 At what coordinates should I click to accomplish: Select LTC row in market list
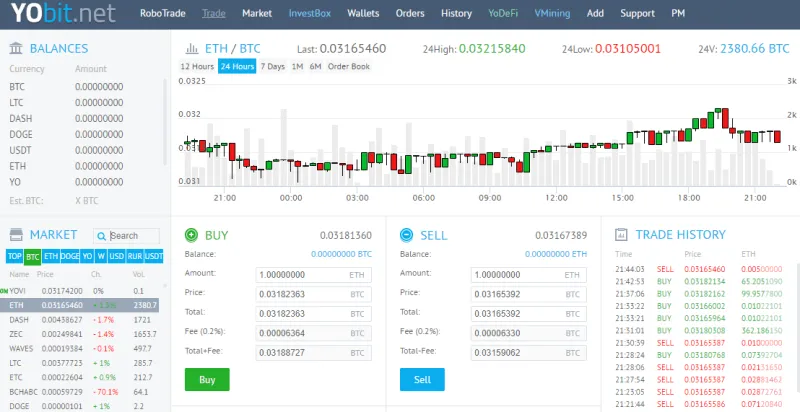82,363
